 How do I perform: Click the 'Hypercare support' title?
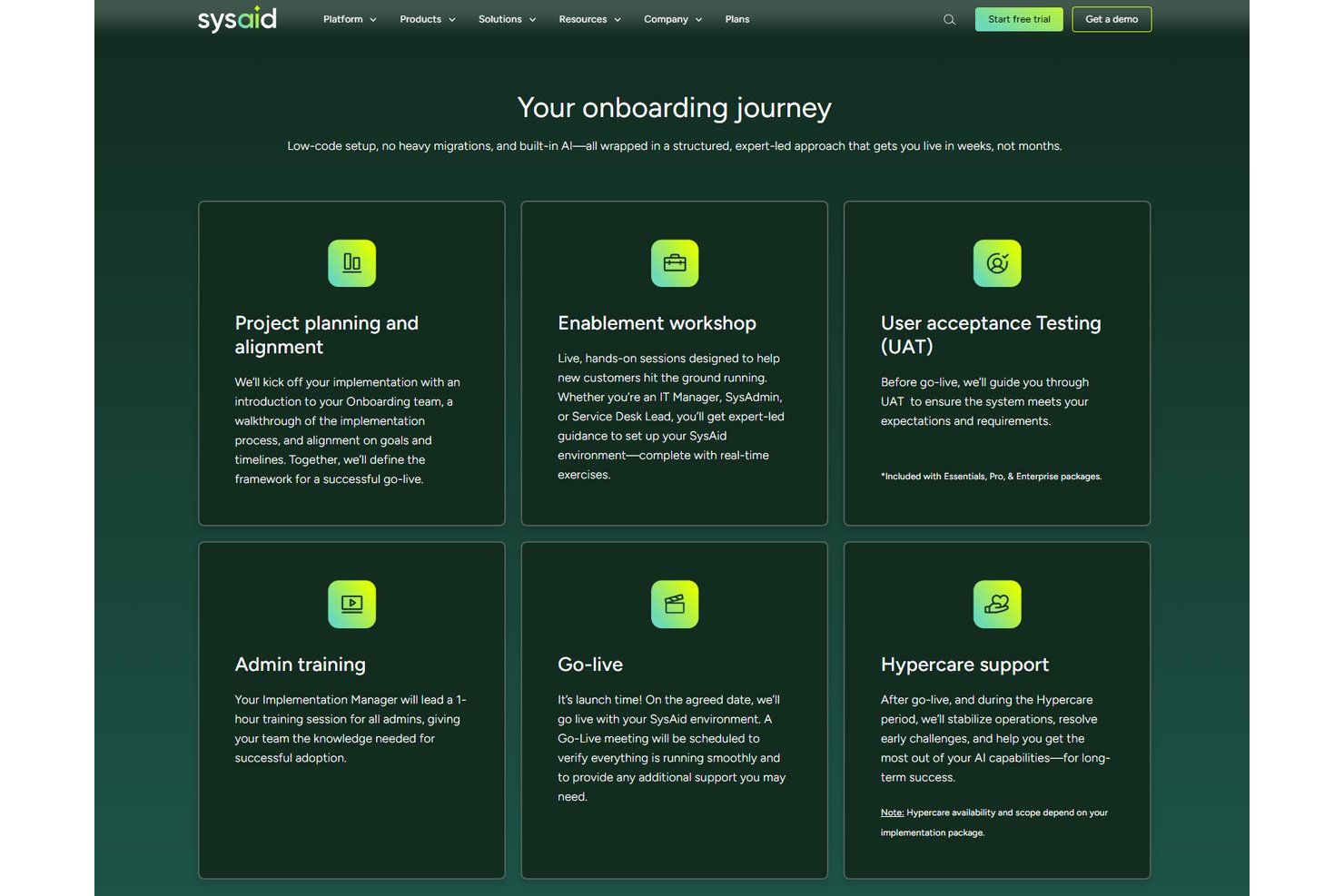pyautogui.click(x=964, y=665)
